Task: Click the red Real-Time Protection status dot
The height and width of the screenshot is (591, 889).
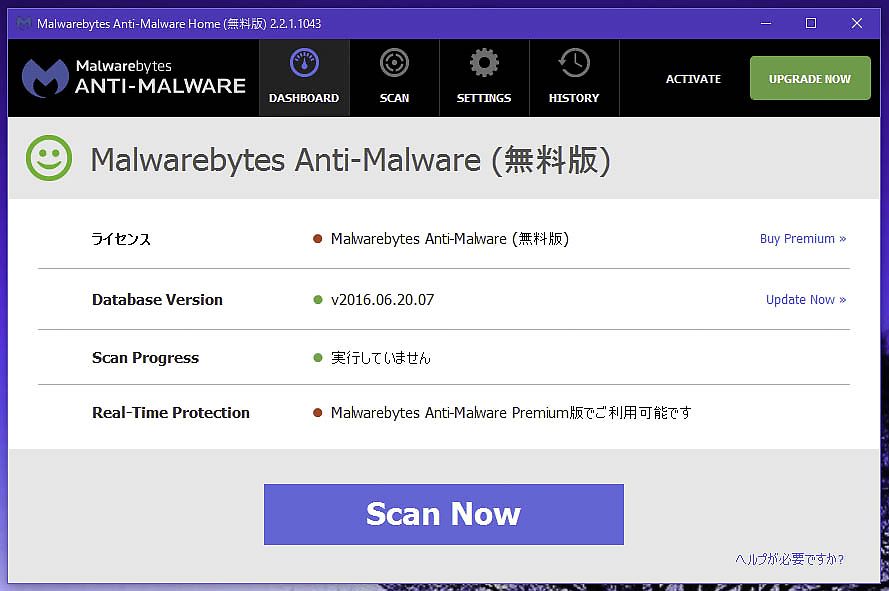Action: (x=318, y=412)
